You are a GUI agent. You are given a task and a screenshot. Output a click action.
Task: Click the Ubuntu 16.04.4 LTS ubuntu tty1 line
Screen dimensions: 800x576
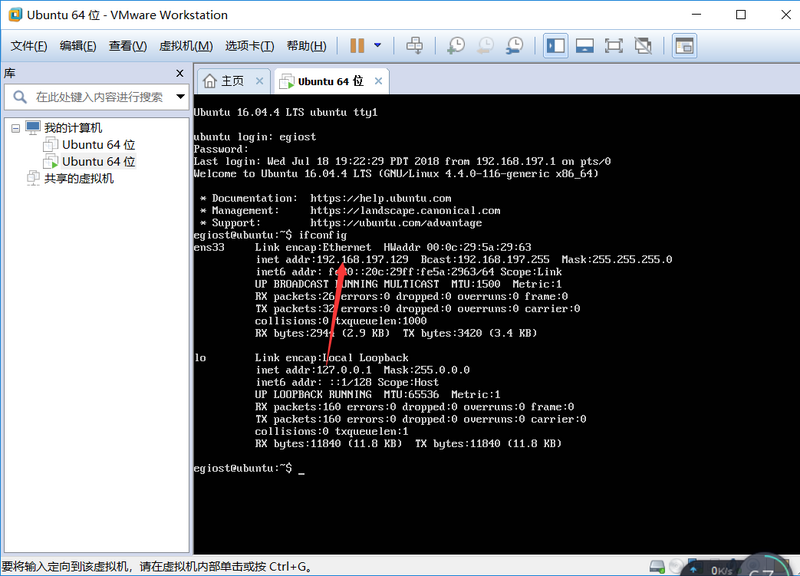(x=286, y=112)
